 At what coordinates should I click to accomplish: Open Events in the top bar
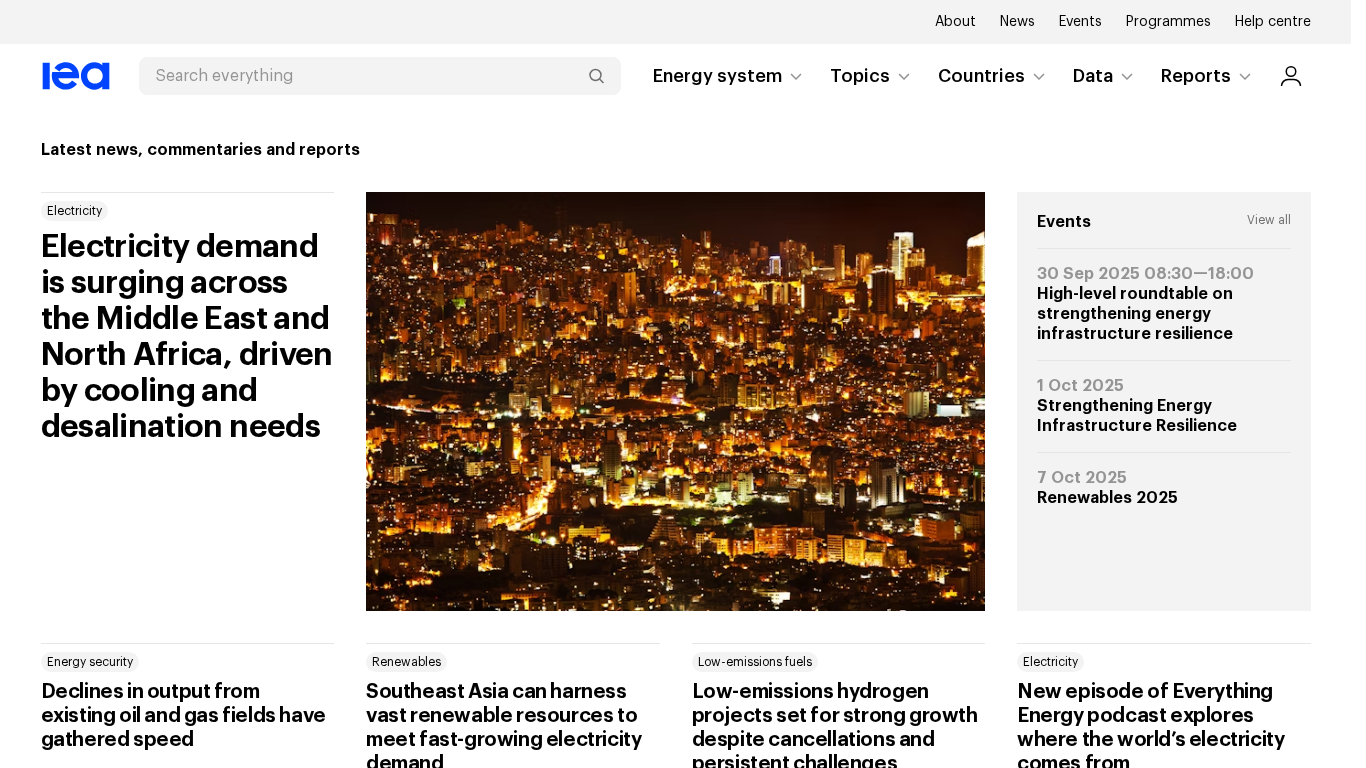pyautogui.click(x=1080, y=21)
